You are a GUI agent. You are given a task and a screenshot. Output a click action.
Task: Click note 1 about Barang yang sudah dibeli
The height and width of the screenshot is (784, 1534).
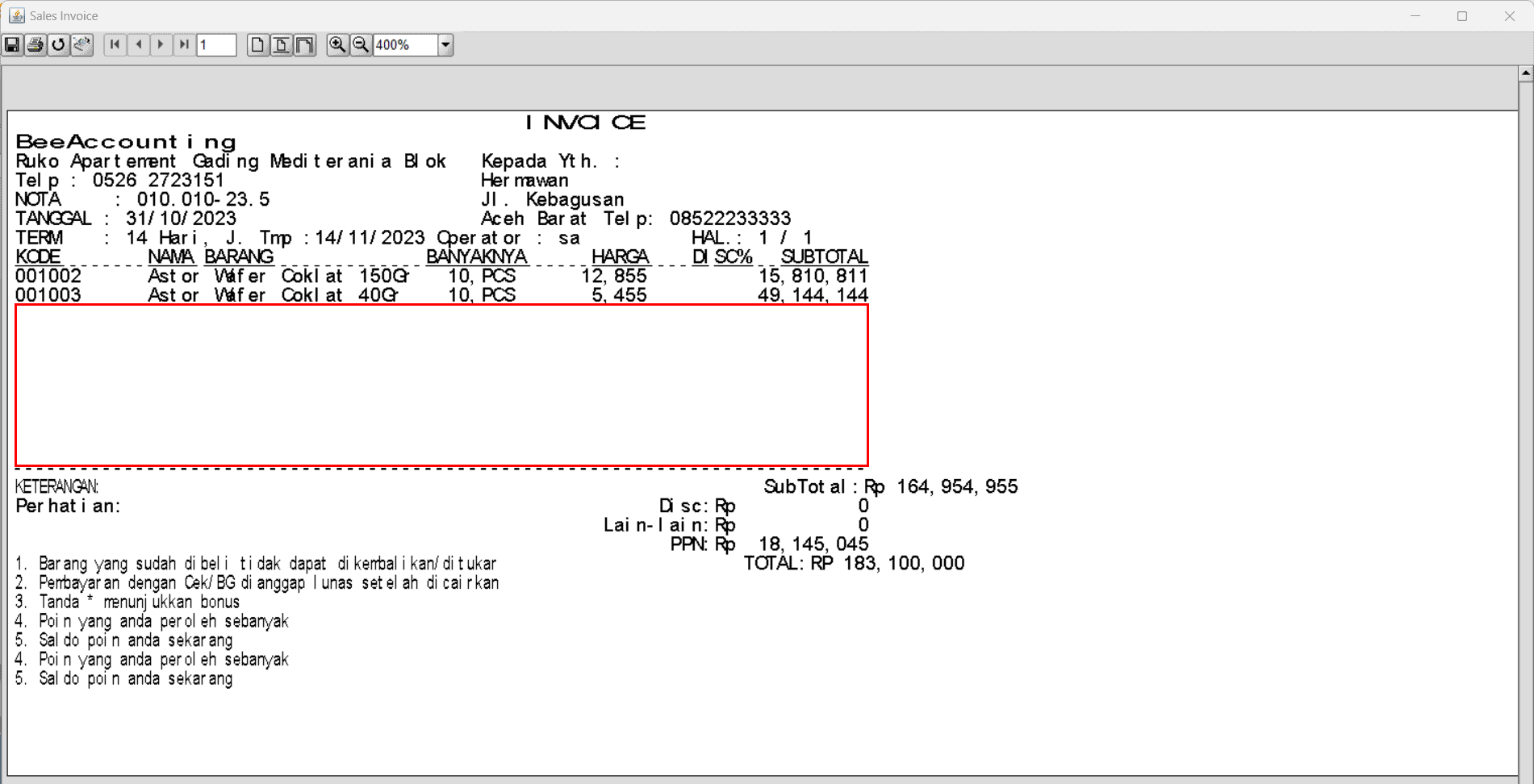tap(256, 564)
